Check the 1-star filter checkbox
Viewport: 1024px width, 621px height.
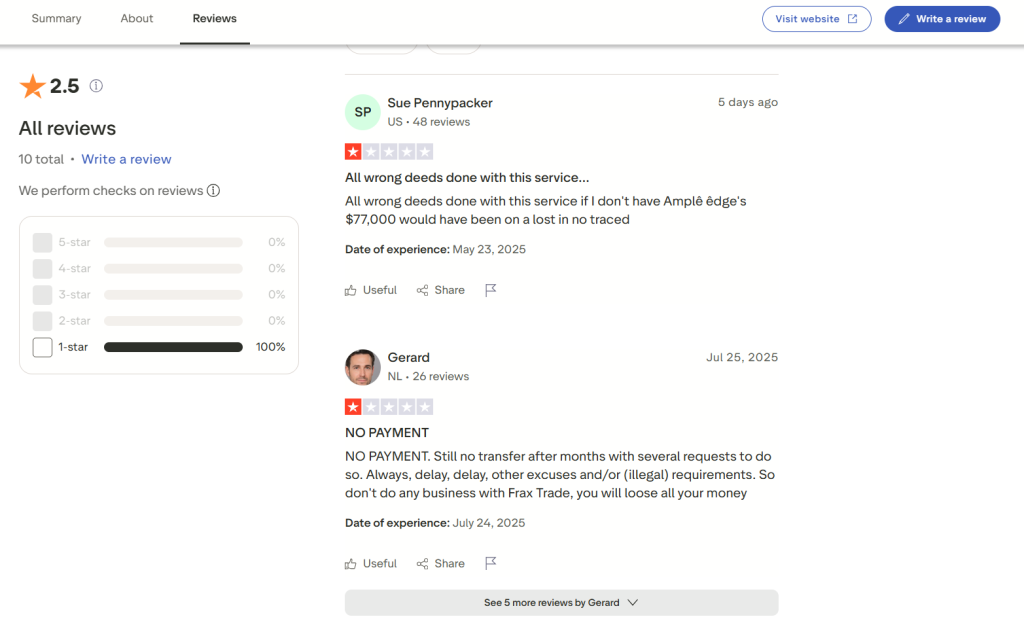point(42,347)
